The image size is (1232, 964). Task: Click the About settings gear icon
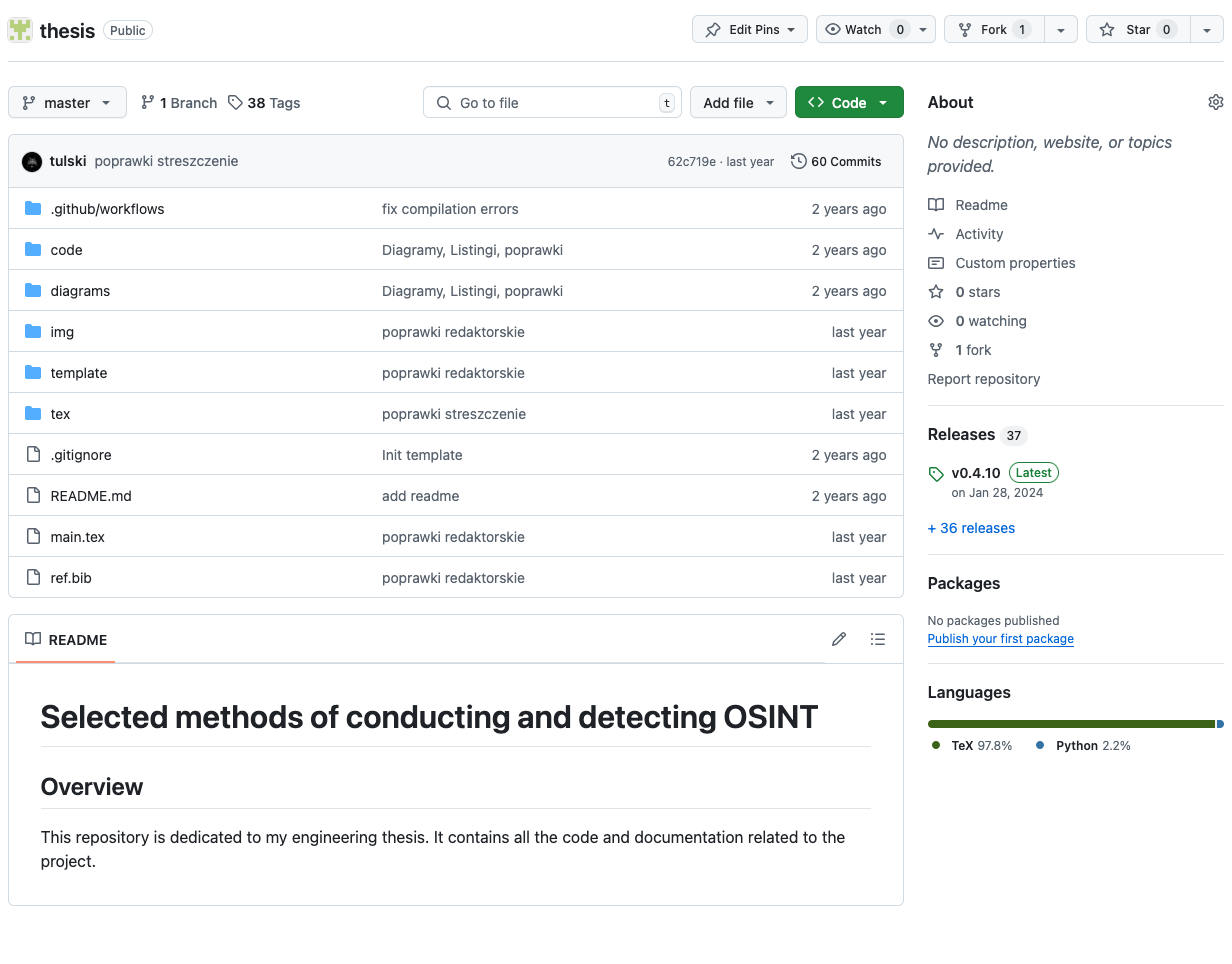[x=1215, y=102]
